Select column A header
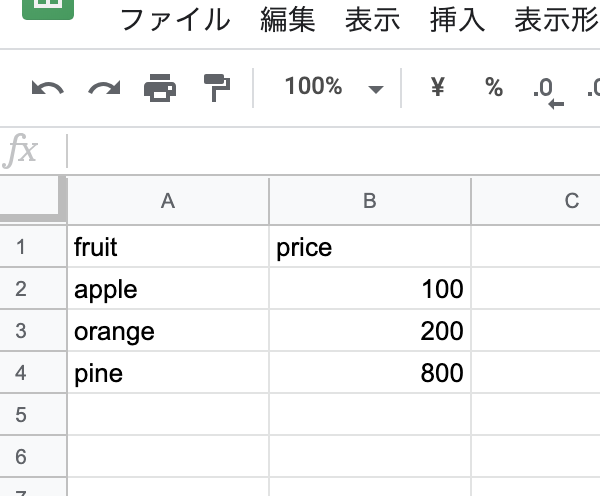This screenshot has height=496, width=600. pos(168,201)
